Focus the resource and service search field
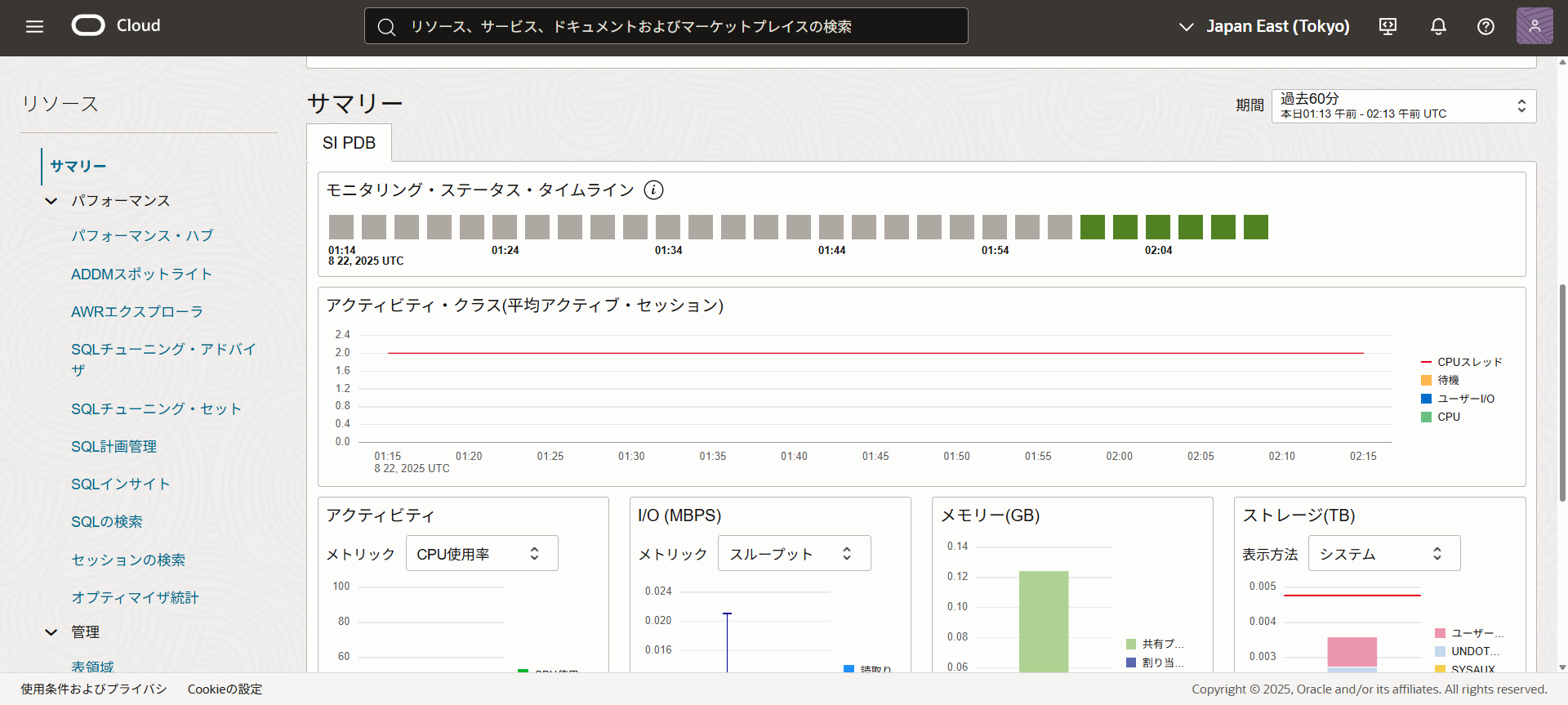 (x=666, y=26)
